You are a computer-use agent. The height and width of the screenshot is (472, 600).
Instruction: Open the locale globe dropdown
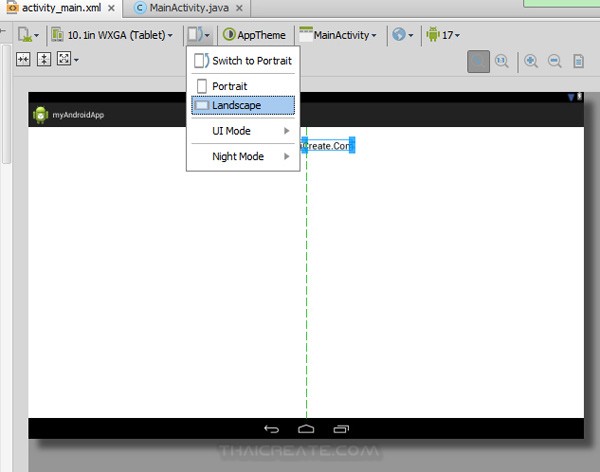(403, 35)
